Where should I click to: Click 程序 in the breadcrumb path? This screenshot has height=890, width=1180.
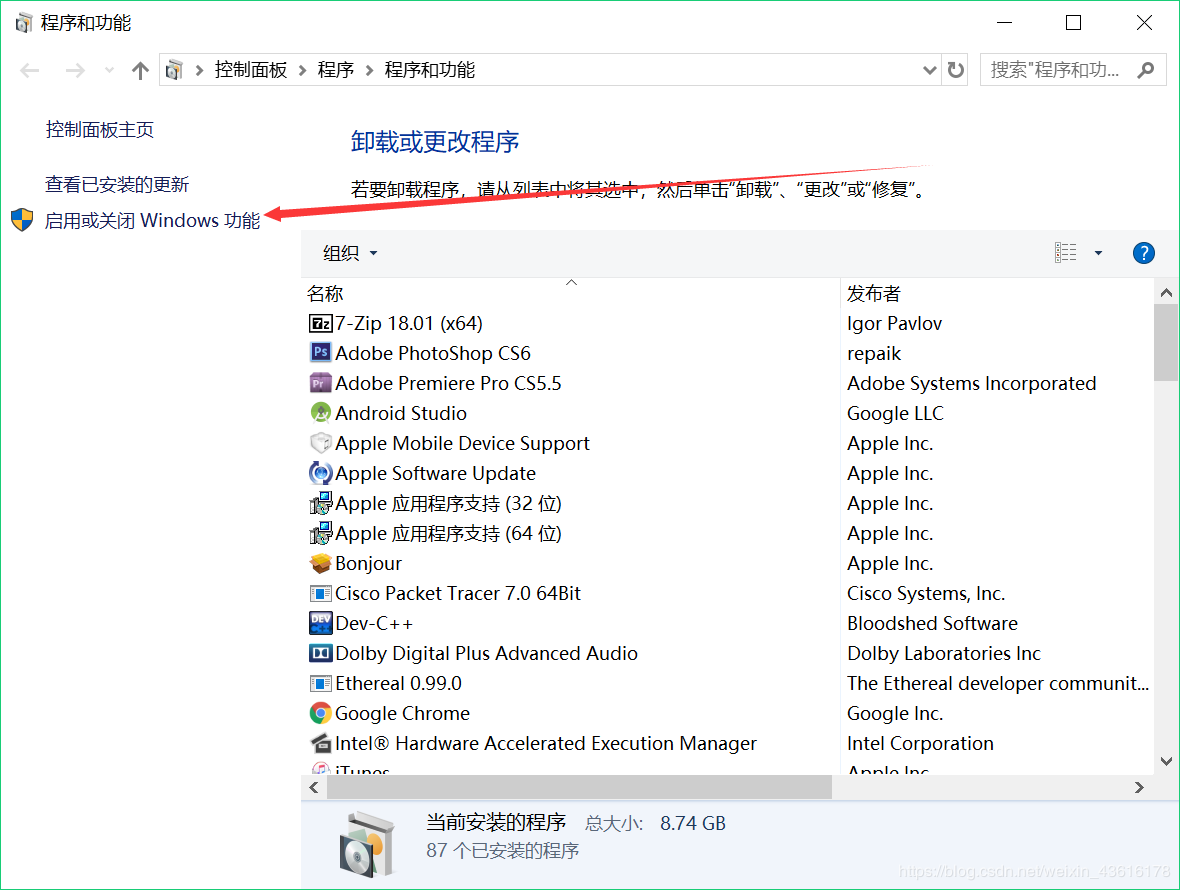(336, 70)
